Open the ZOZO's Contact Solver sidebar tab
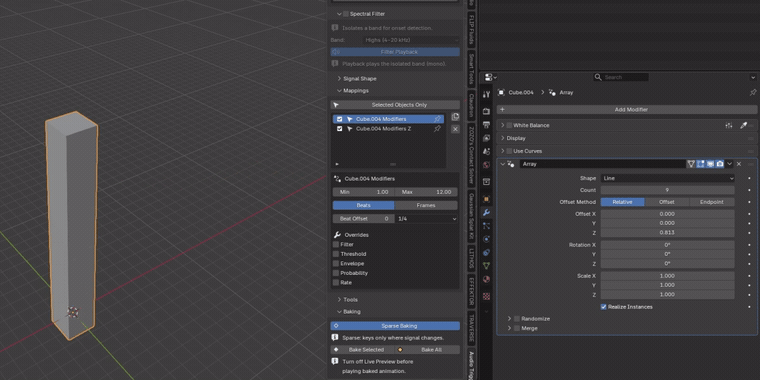This screenshot has height=380, width=760. point(471,155)
